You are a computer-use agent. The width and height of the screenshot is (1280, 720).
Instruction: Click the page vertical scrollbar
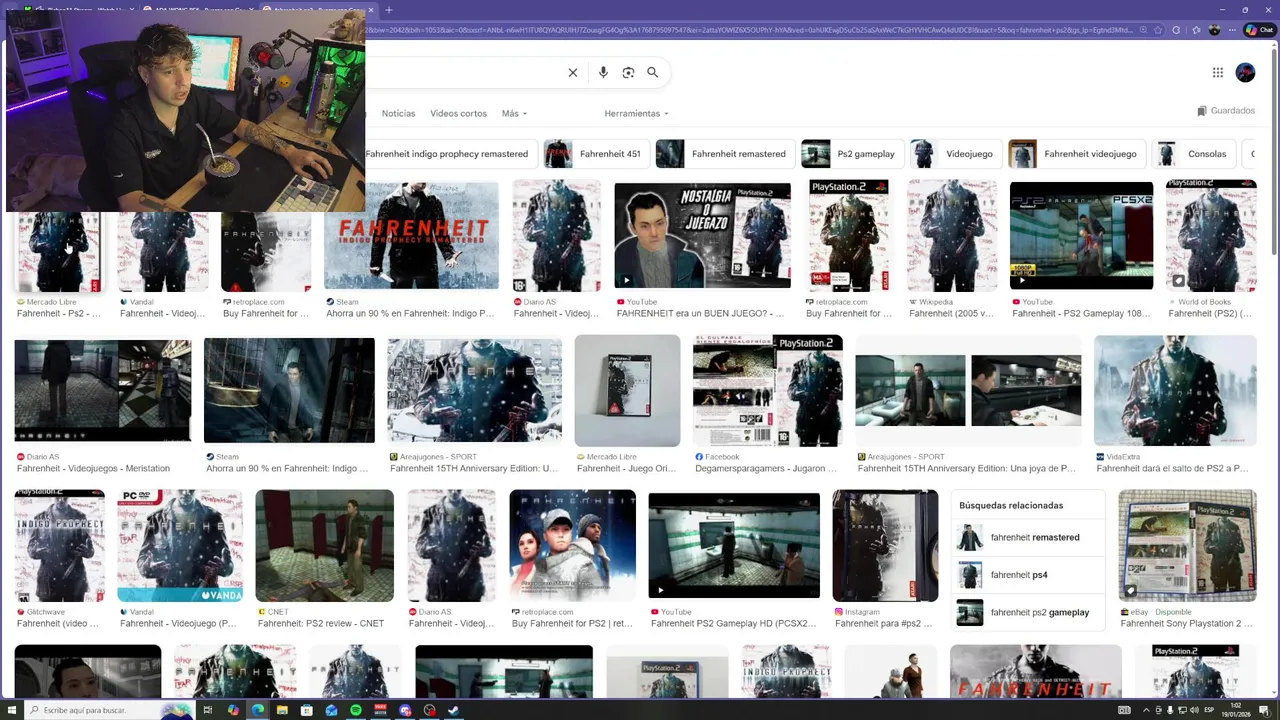coord(1274,150)
